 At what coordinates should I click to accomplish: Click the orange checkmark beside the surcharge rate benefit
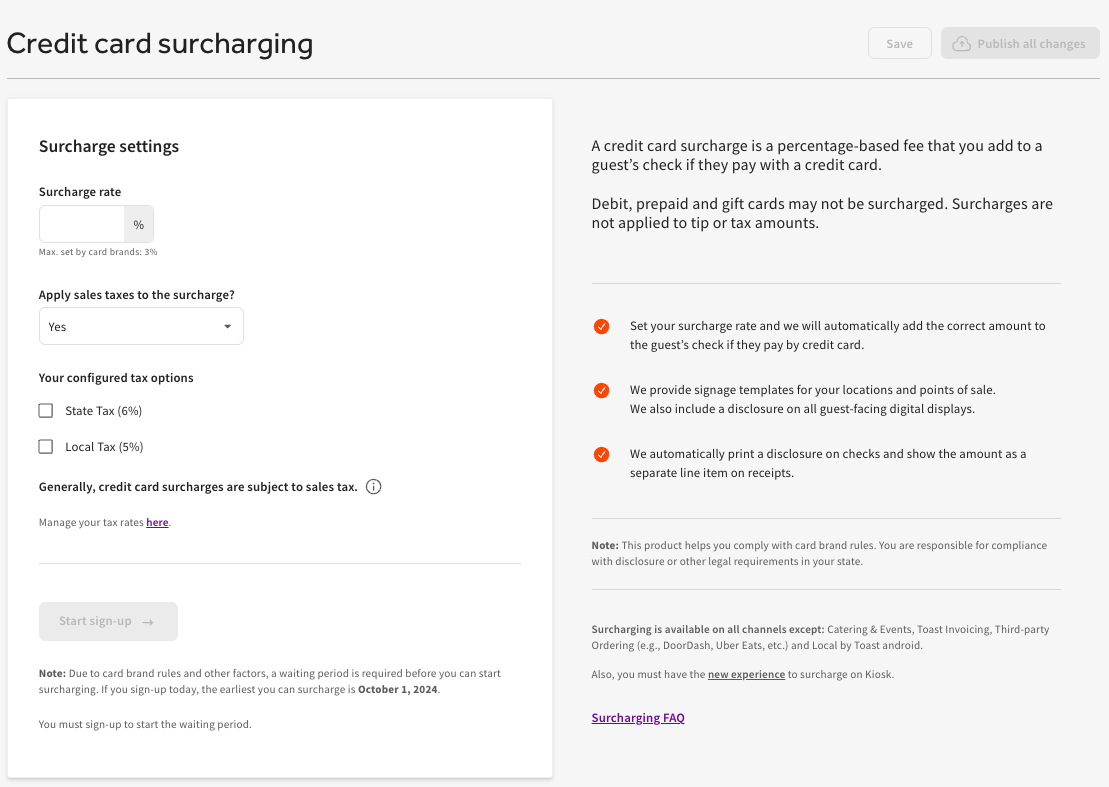pyautogui.click(x=601, y=326)
